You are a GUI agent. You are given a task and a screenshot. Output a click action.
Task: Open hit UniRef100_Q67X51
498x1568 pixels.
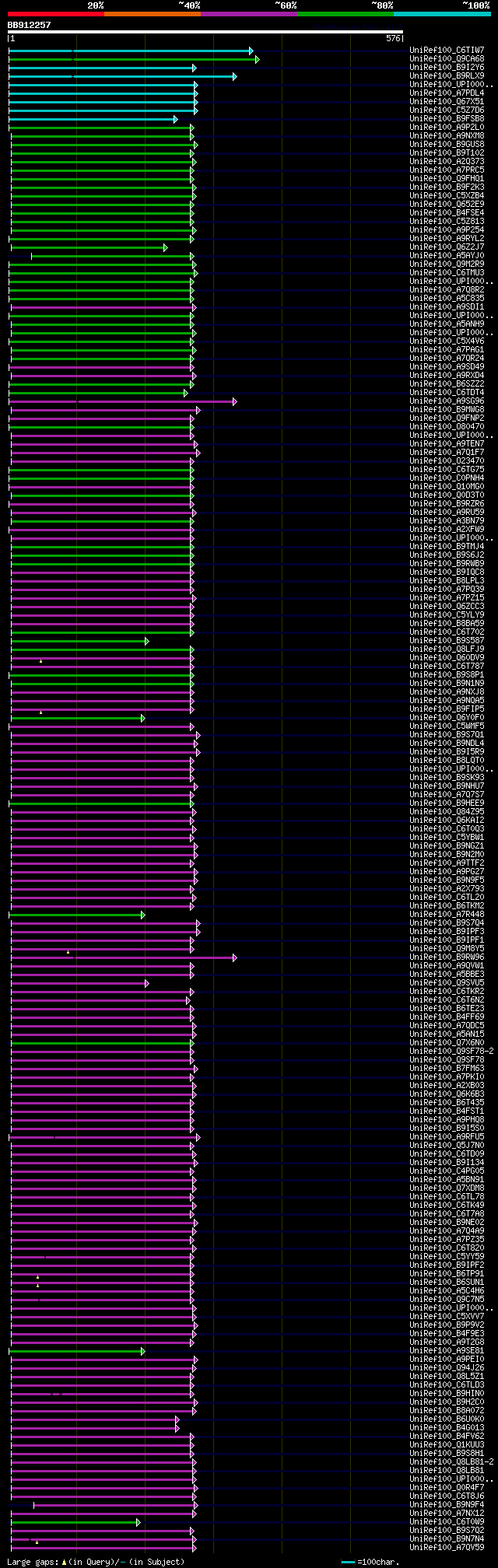447,102
